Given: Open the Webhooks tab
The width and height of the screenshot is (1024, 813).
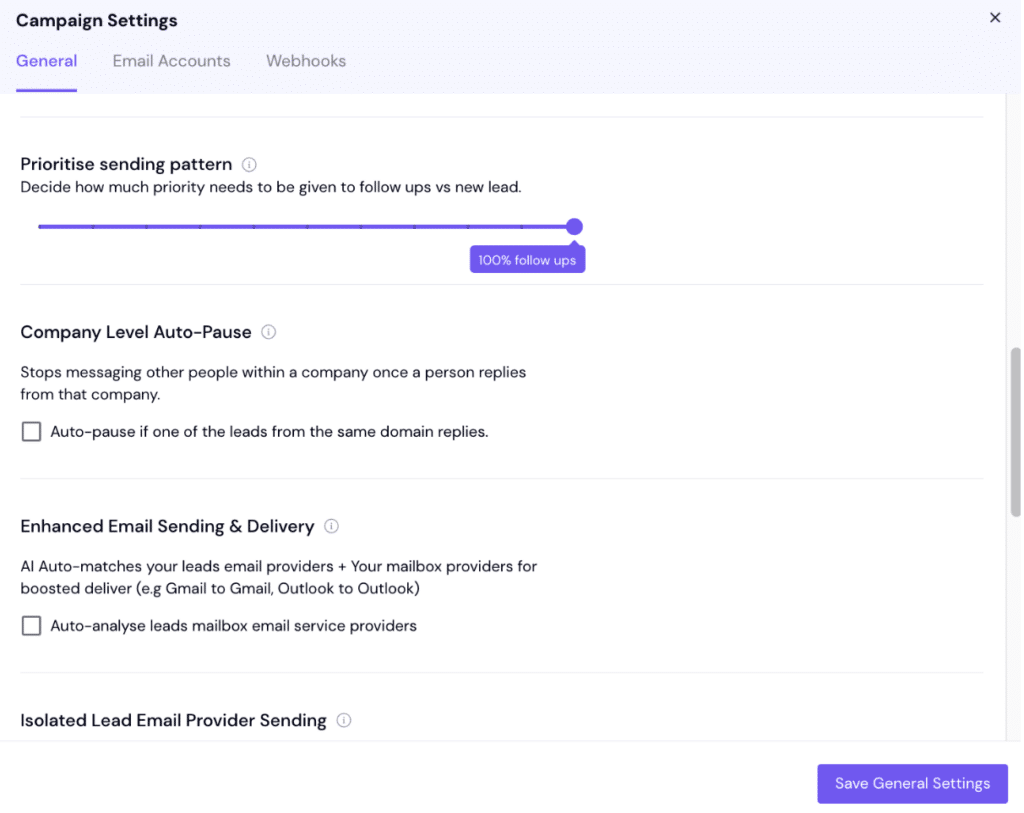Looking at the screenshot, I should (306, 61).
